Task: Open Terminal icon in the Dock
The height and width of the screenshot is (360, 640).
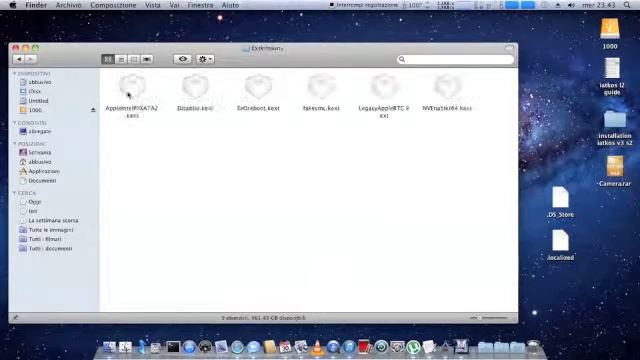Action: point(173,347)
